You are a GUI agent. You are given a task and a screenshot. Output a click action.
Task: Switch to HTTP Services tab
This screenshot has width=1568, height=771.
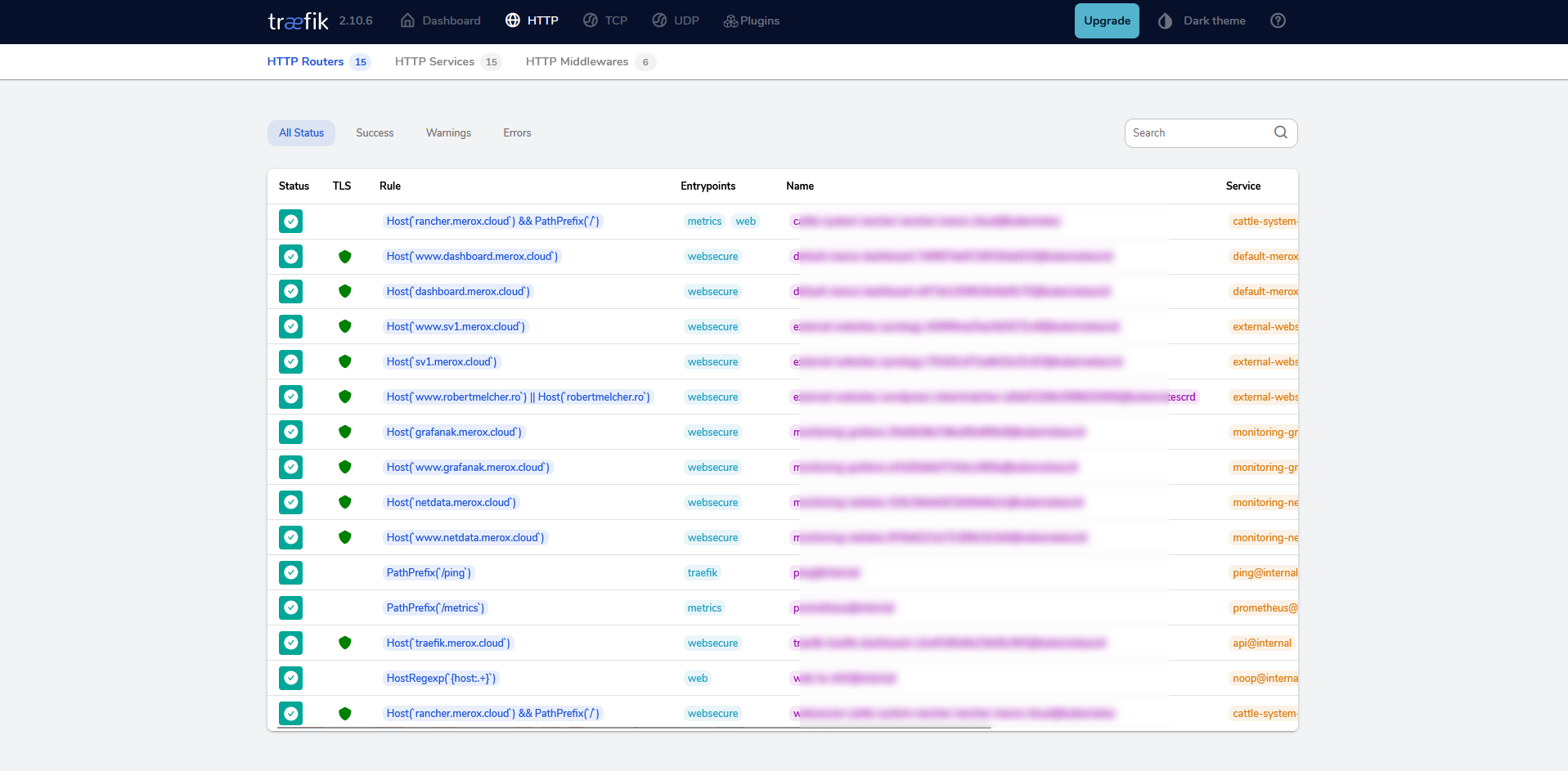click(x=447, y=61)
